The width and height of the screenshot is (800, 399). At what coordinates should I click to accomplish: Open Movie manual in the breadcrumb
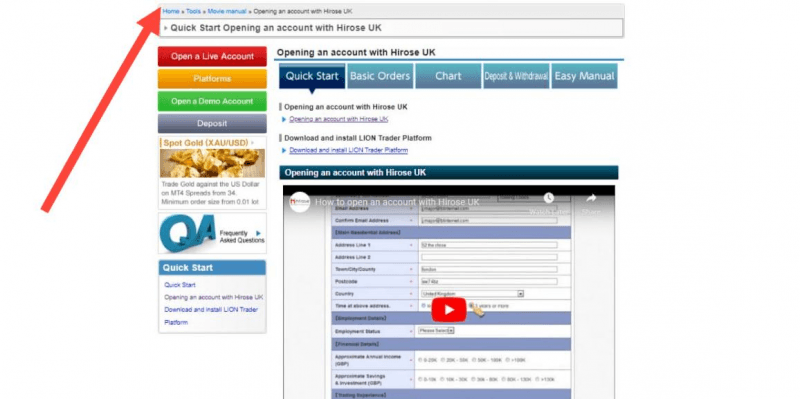[x=227, y=11]
